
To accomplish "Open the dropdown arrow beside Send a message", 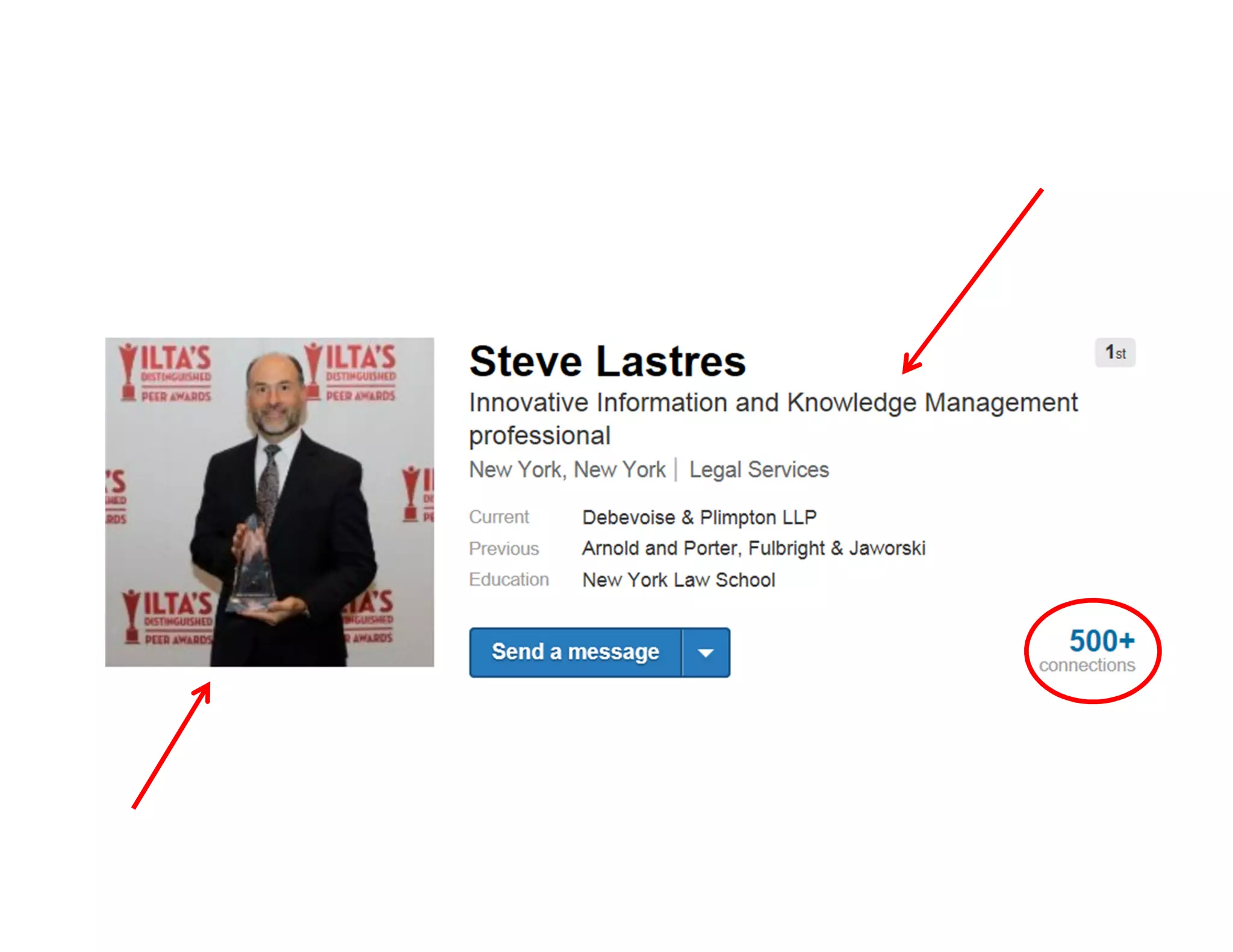I will tap(706, 652).
